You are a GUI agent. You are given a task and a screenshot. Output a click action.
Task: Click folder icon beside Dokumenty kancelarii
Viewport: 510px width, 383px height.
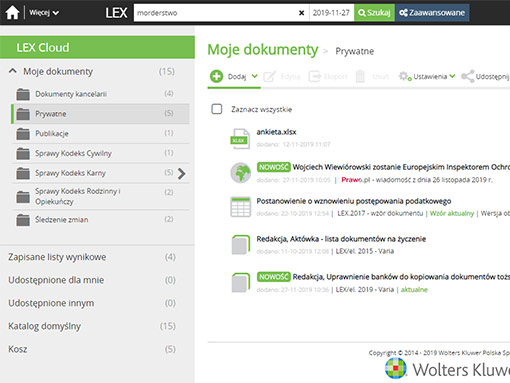pos(23,94)
